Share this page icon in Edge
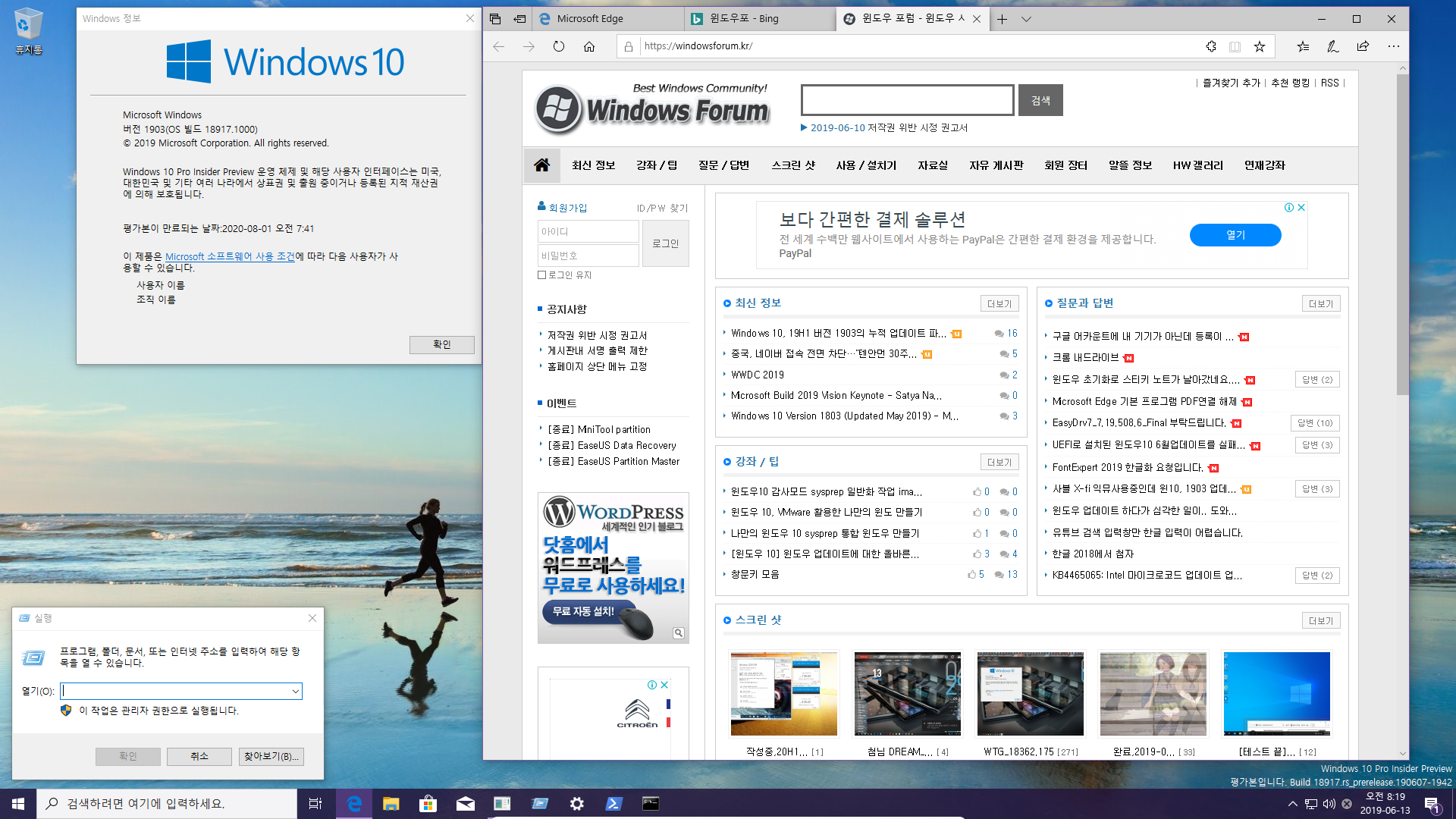1456x819 pixels. pyautogui.click(x=1363, y=46)
